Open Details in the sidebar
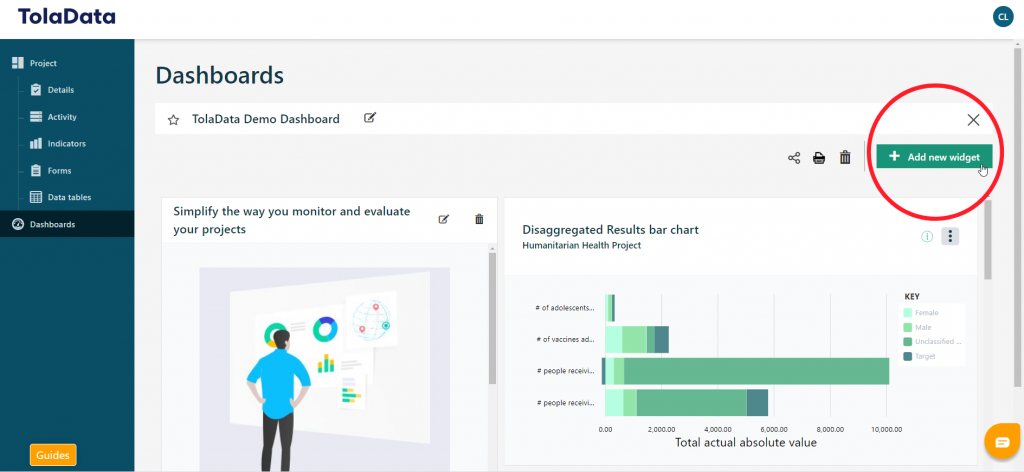 pos(60,90)
